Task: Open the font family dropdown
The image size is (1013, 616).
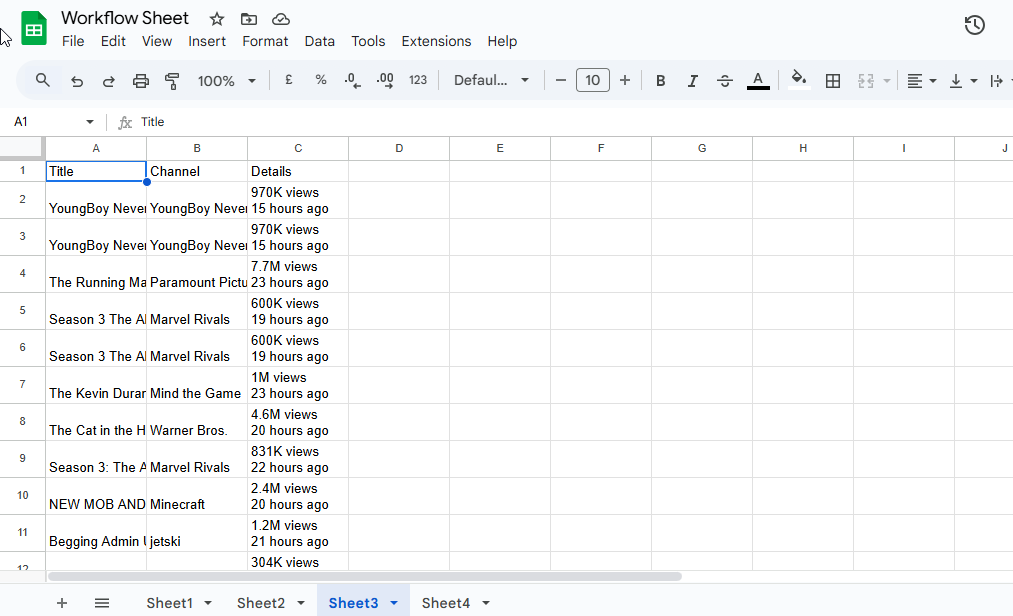Action: [491, 80]
